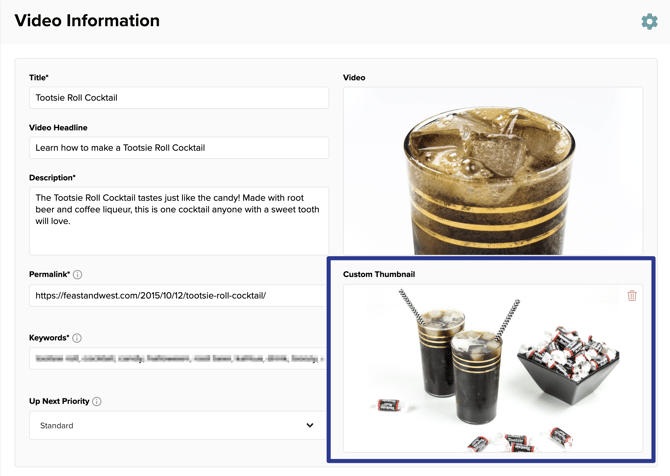The height and width of the screenshot is (476, 670).
Task: Click the chevron arrow in Standard dropdown
Action: [x=310, y=426]
